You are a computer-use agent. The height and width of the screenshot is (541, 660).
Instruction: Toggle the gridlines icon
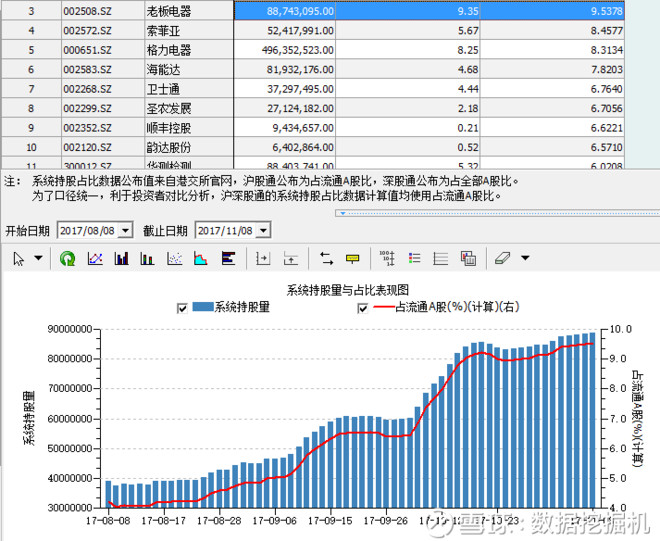coord(441,258)
